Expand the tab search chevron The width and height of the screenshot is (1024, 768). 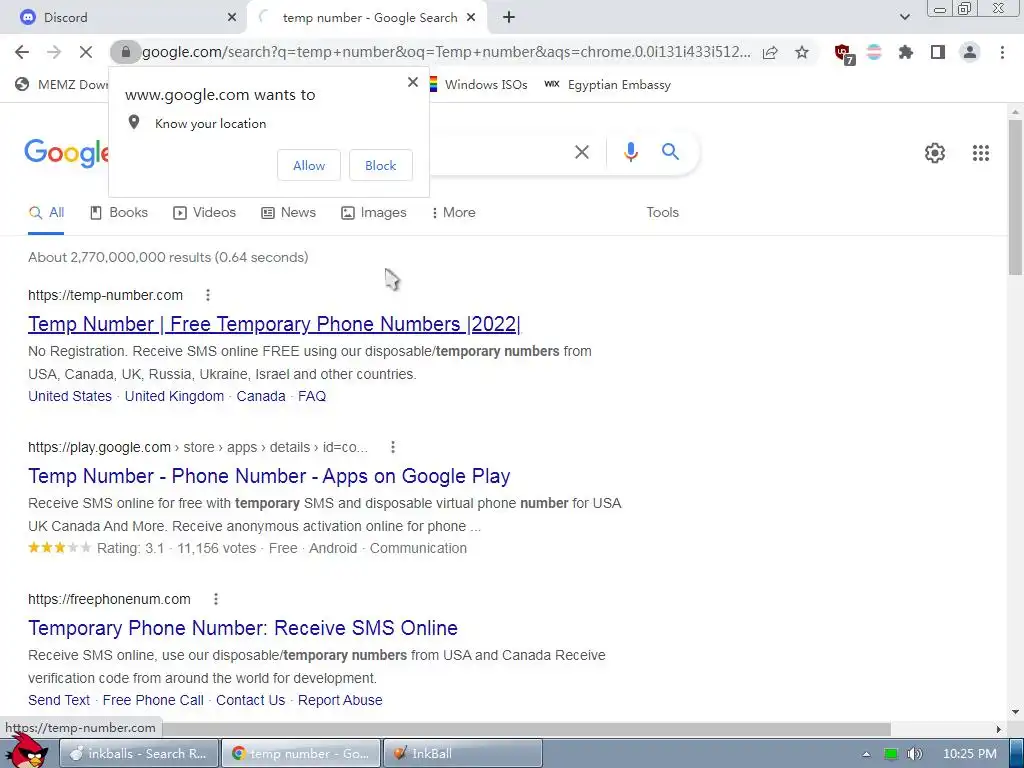click(904, 18)
